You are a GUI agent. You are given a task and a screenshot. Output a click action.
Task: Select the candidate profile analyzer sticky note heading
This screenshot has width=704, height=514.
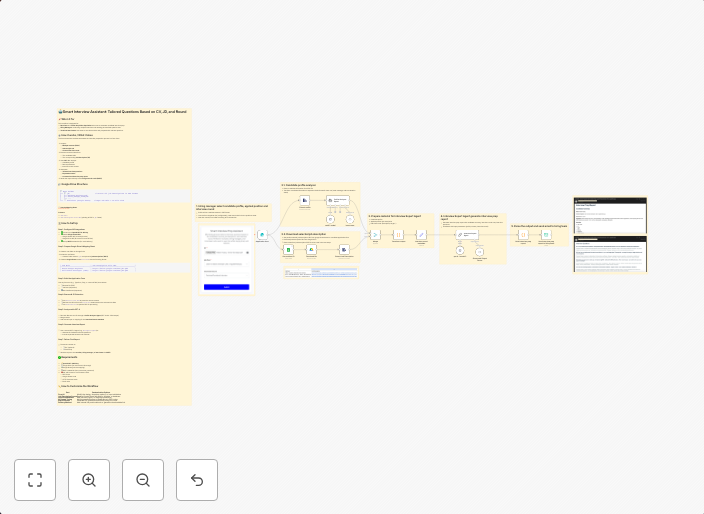click(299, 185)
